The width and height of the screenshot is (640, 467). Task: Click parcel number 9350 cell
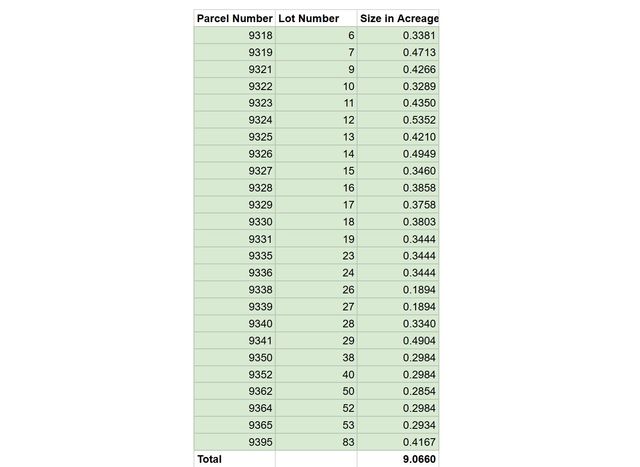[x=234, y=357]
